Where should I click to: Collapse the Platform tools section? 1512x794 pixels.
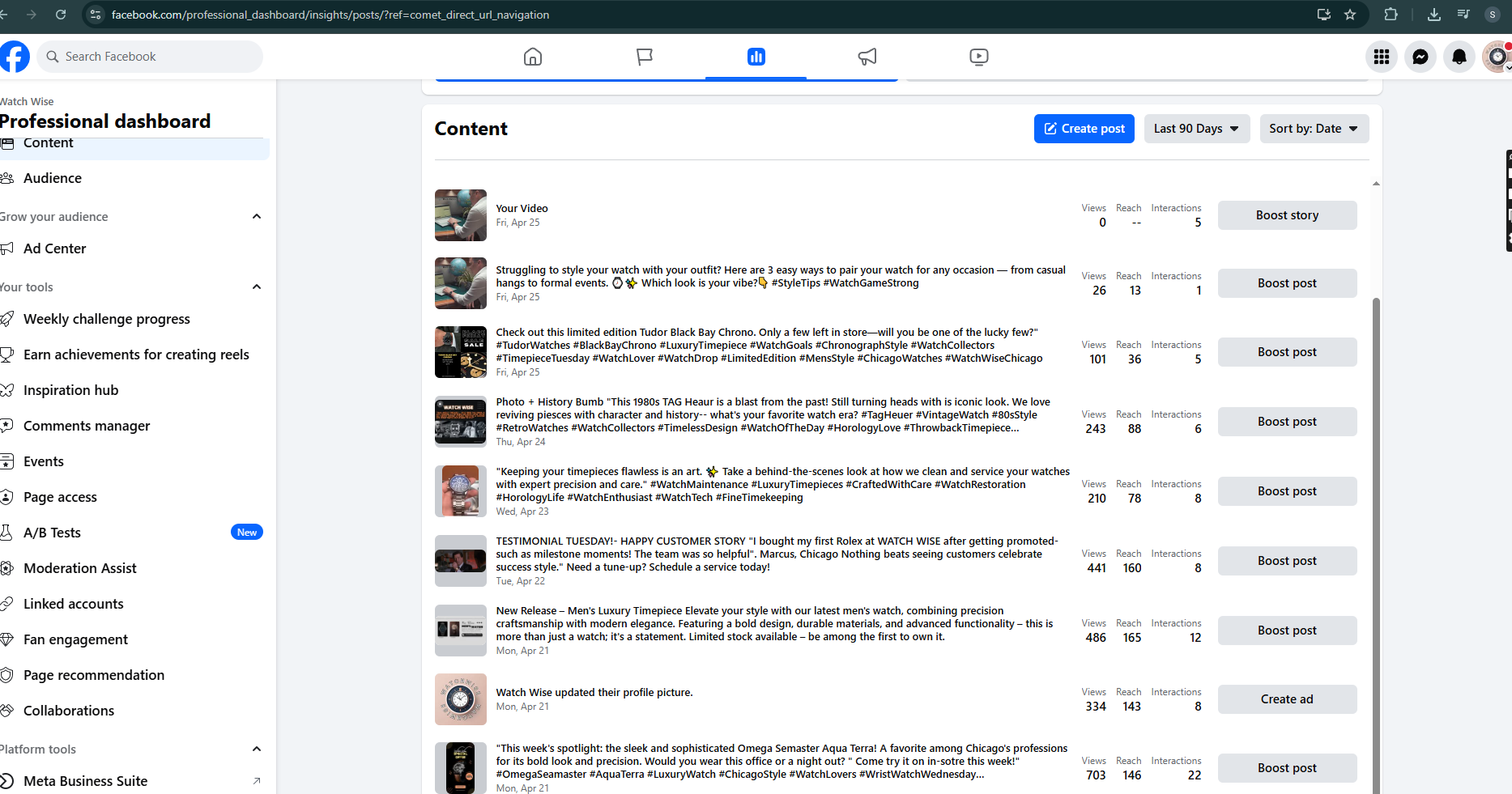(x=257, y=749)
